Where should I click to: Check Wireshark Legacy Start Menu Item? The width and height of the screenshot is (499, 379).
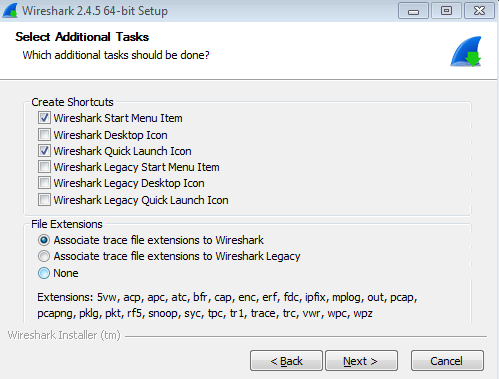pyautogui.click(x=44, y=167)
